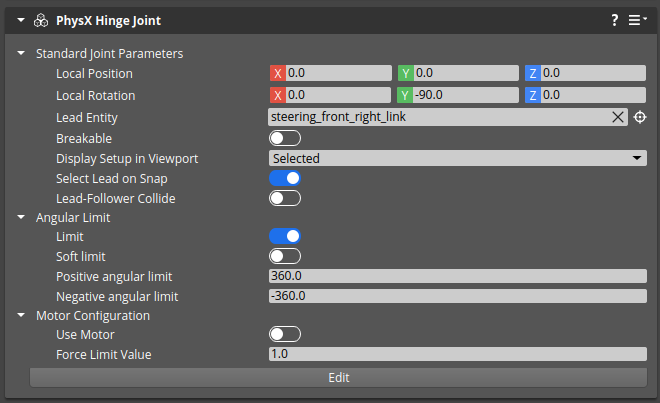The height and width of the screenshot is (403, 660).
Task: Click the Force Limit Value field
Action: coord(457,354)
